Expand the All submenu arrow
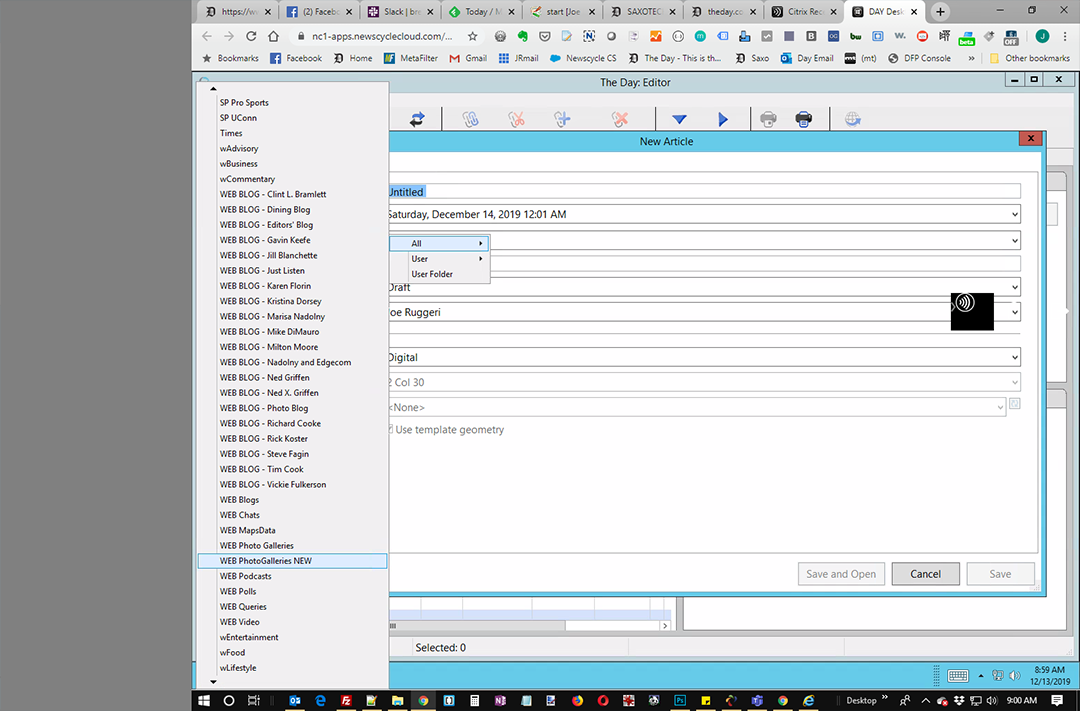Viewport: 1080px width, 711px height. point(481,243)
